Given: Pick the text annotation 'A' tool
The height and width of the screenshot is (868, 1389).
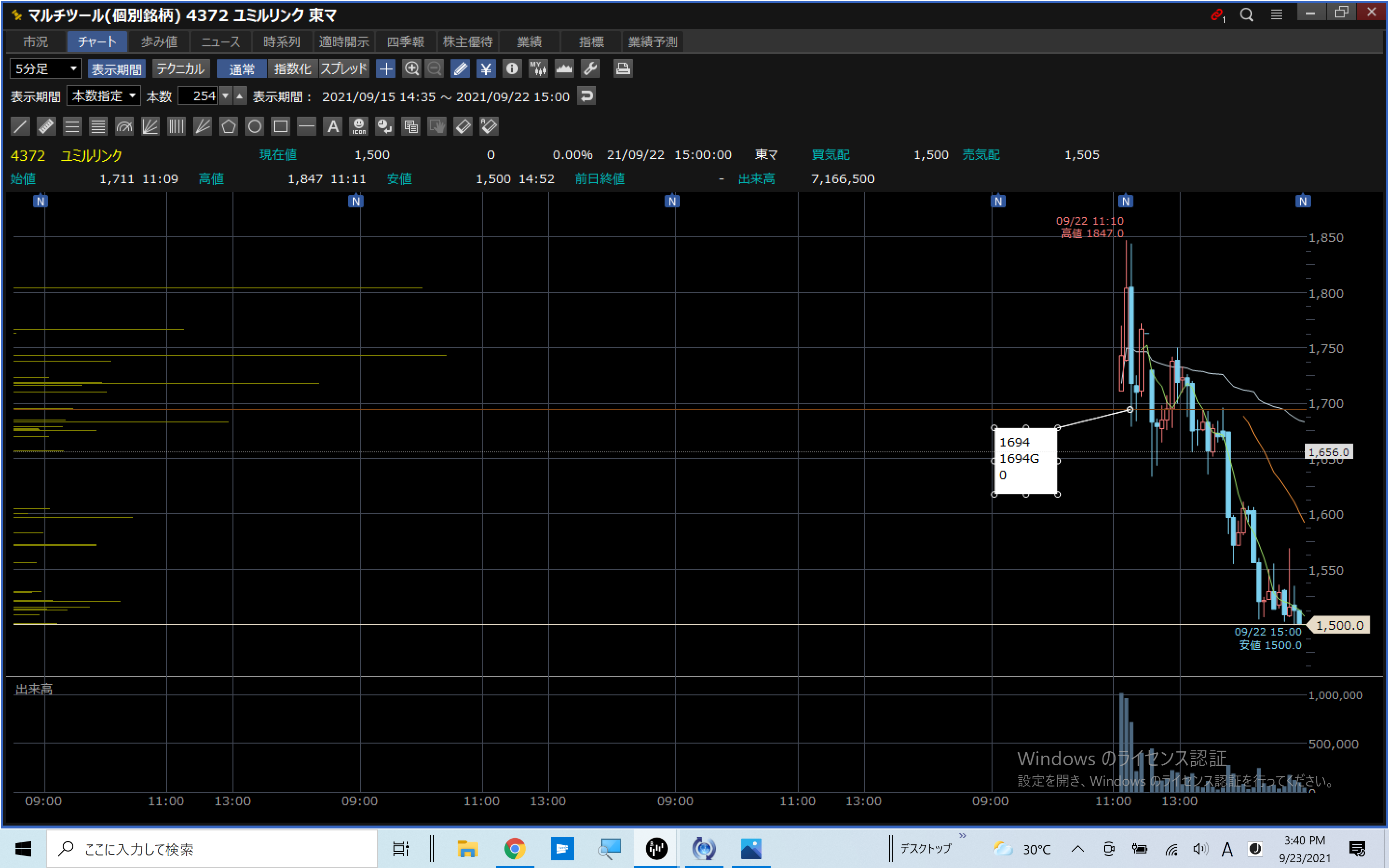Looking at the screenshot, I should [333, 126].
